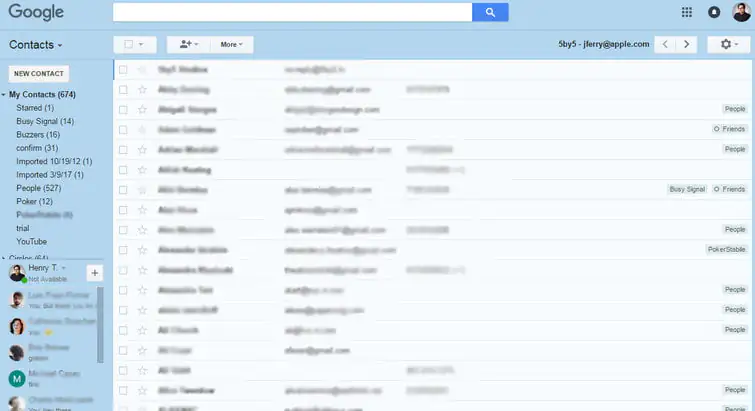The image size is (755, 411).
Task: Open the YouTube group
Action: (31, 242)
